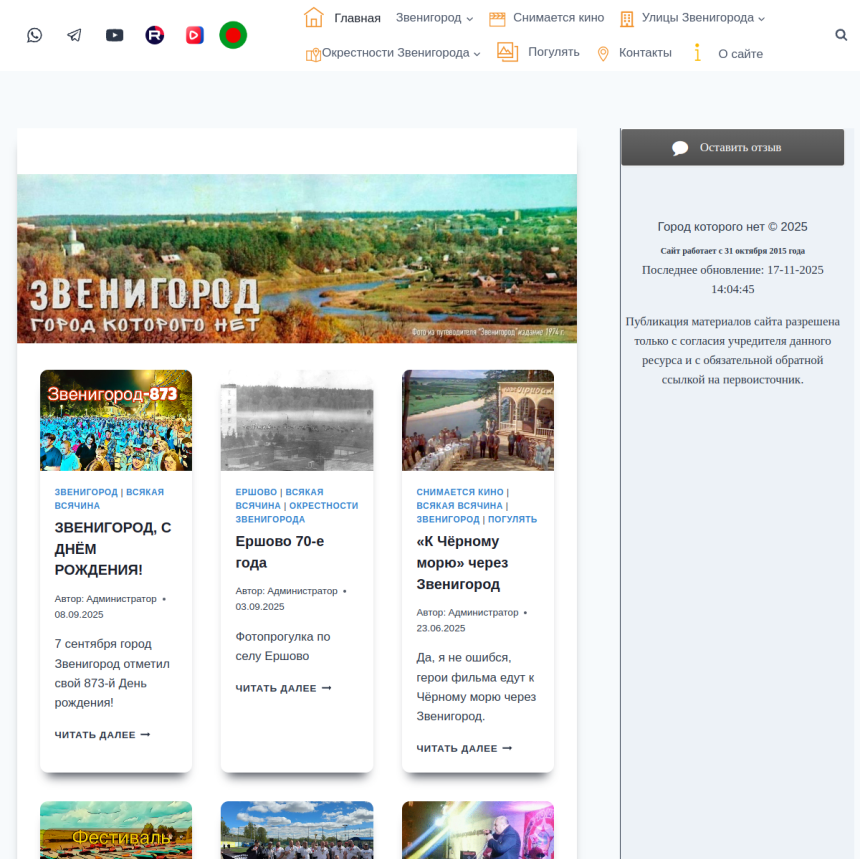This screenshot has height=859, width=860.
Task: Click the red play-button video icon
Action: click(x=194, y=35)
